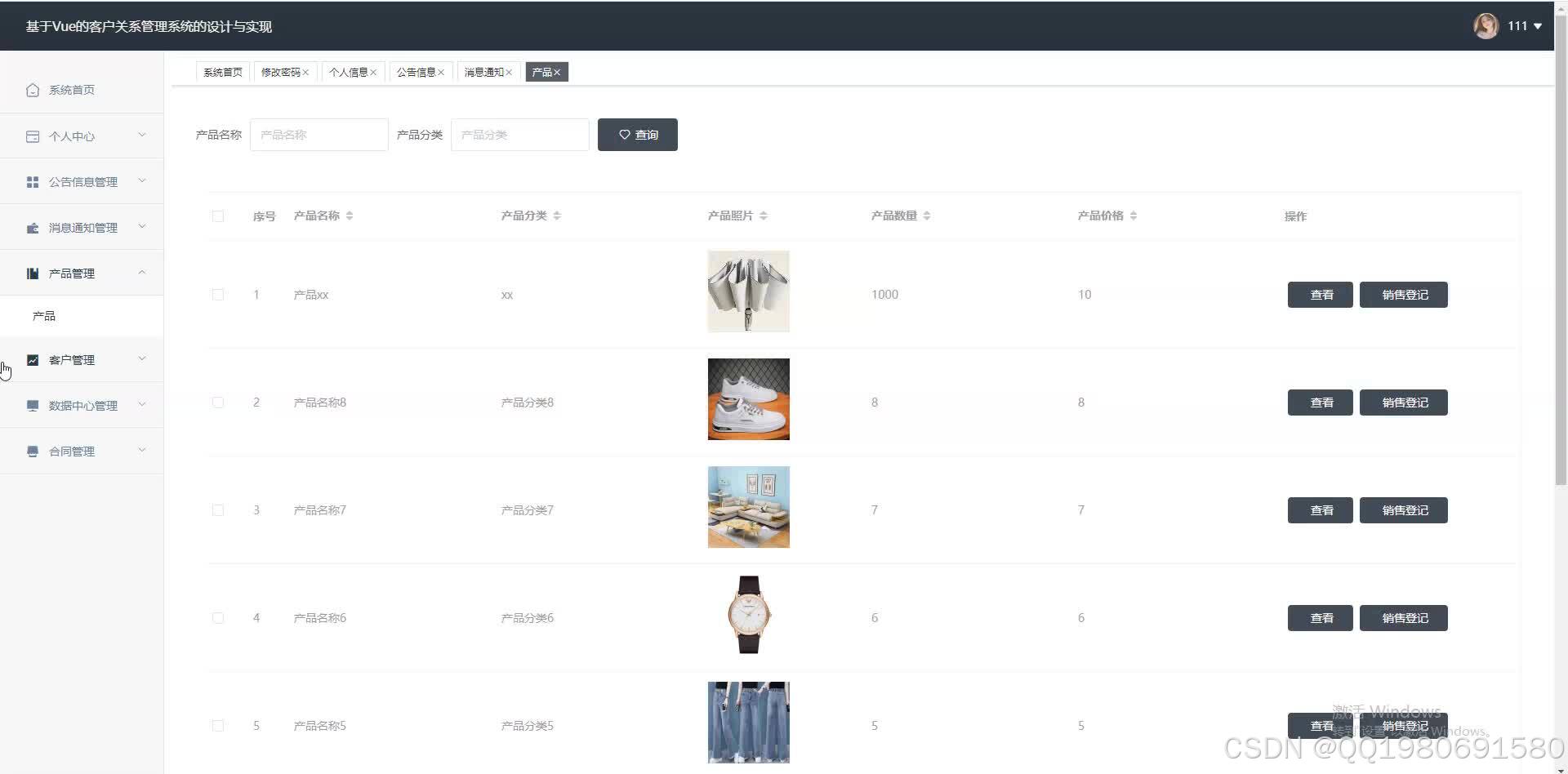Collapse 产品管理 menu chevron
Image resolution: width=1568 pixels, height=774 pixels.
coord(142,273)
